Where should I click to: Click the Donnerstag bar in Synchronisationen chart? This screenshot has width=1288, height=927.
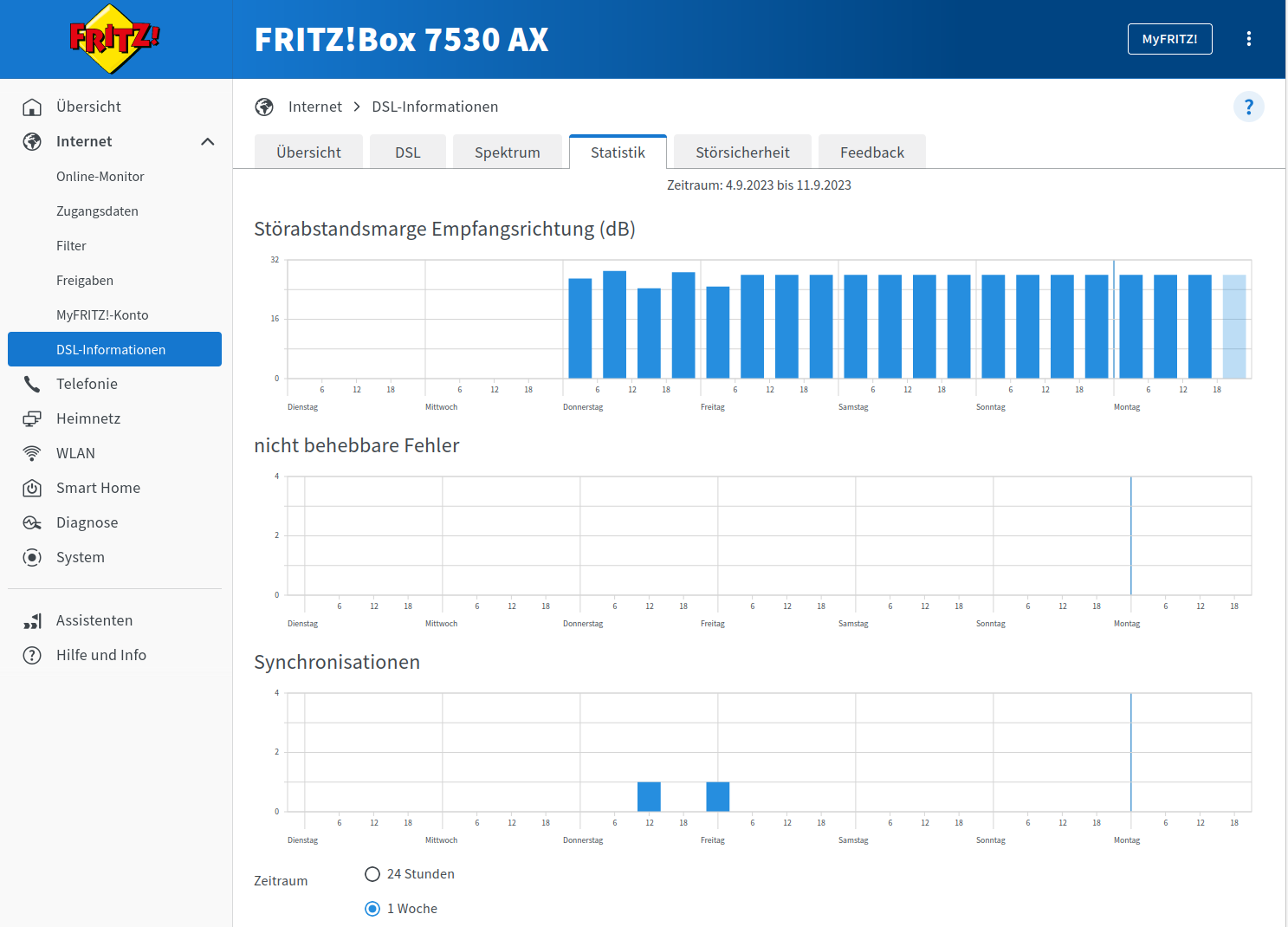pyautogui.click(x=649, y=797)
